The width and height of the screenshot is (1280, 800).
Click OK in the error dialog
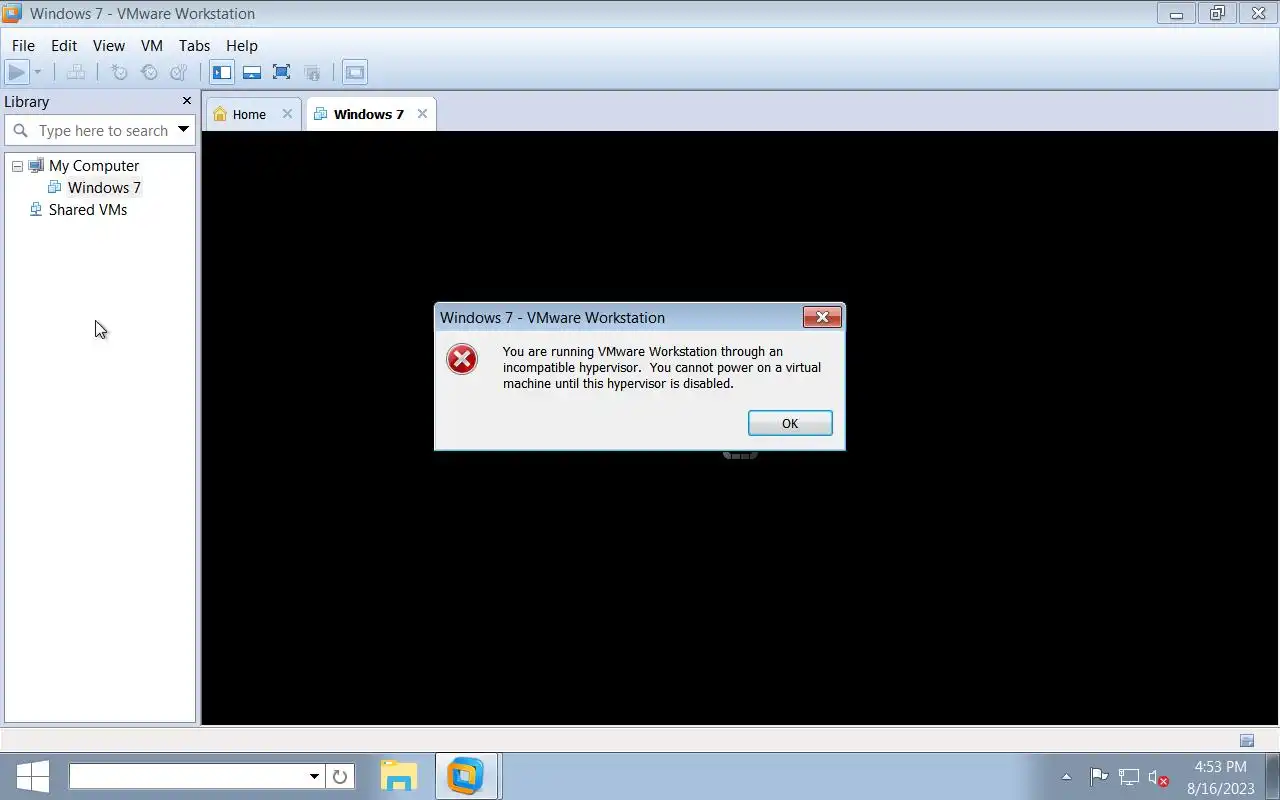(790, 423)
